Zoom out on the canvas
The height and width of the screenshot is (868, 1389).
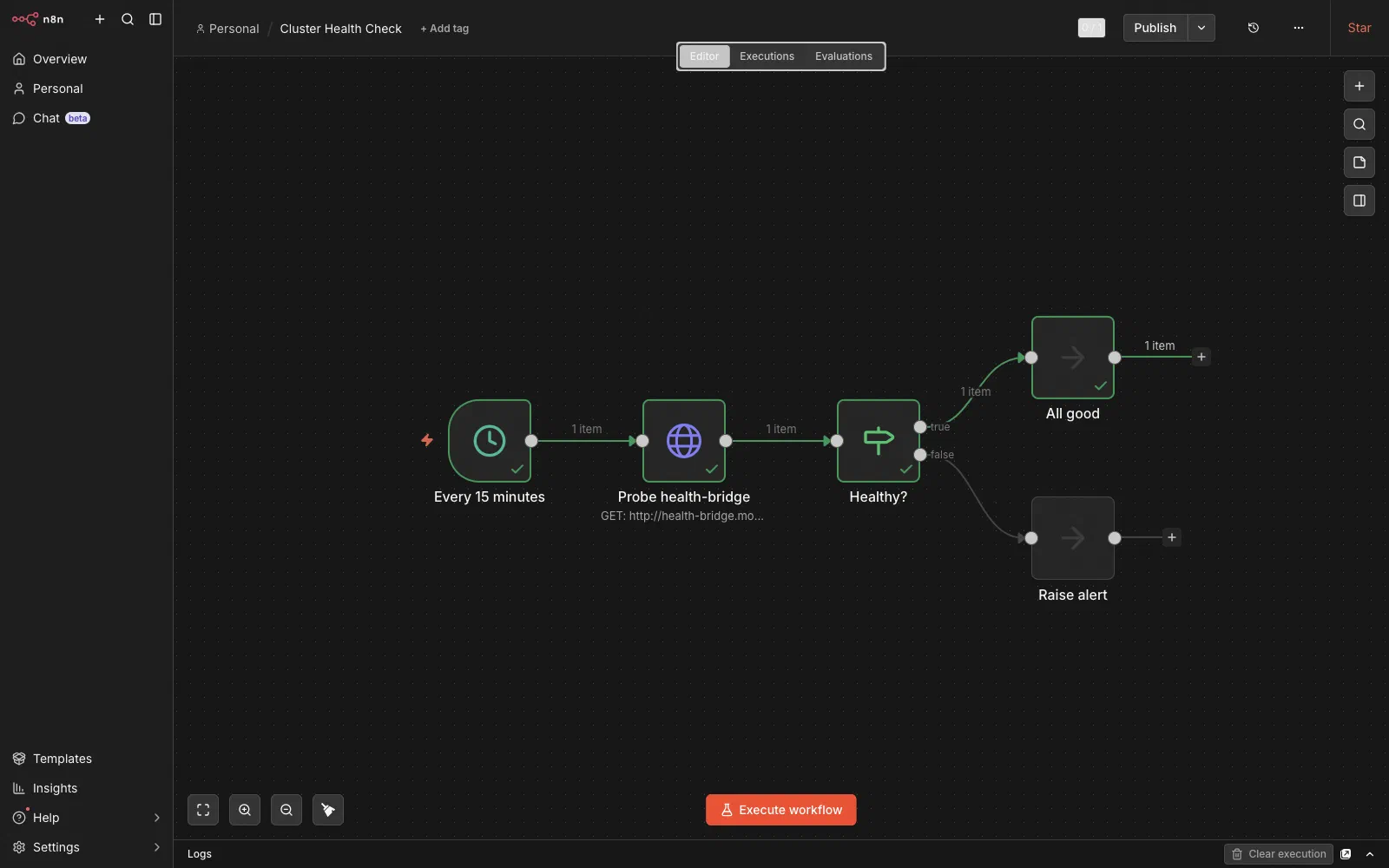(x=286, y=810)
